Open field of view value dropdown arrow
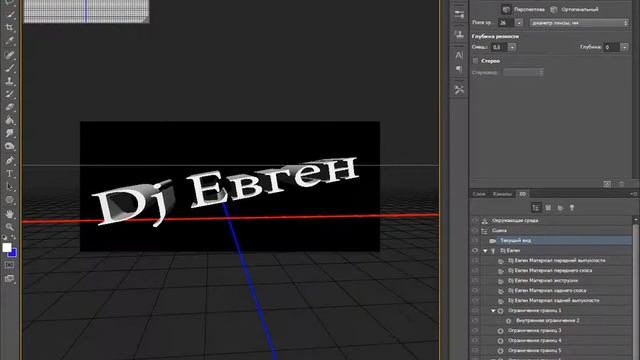 519,23
